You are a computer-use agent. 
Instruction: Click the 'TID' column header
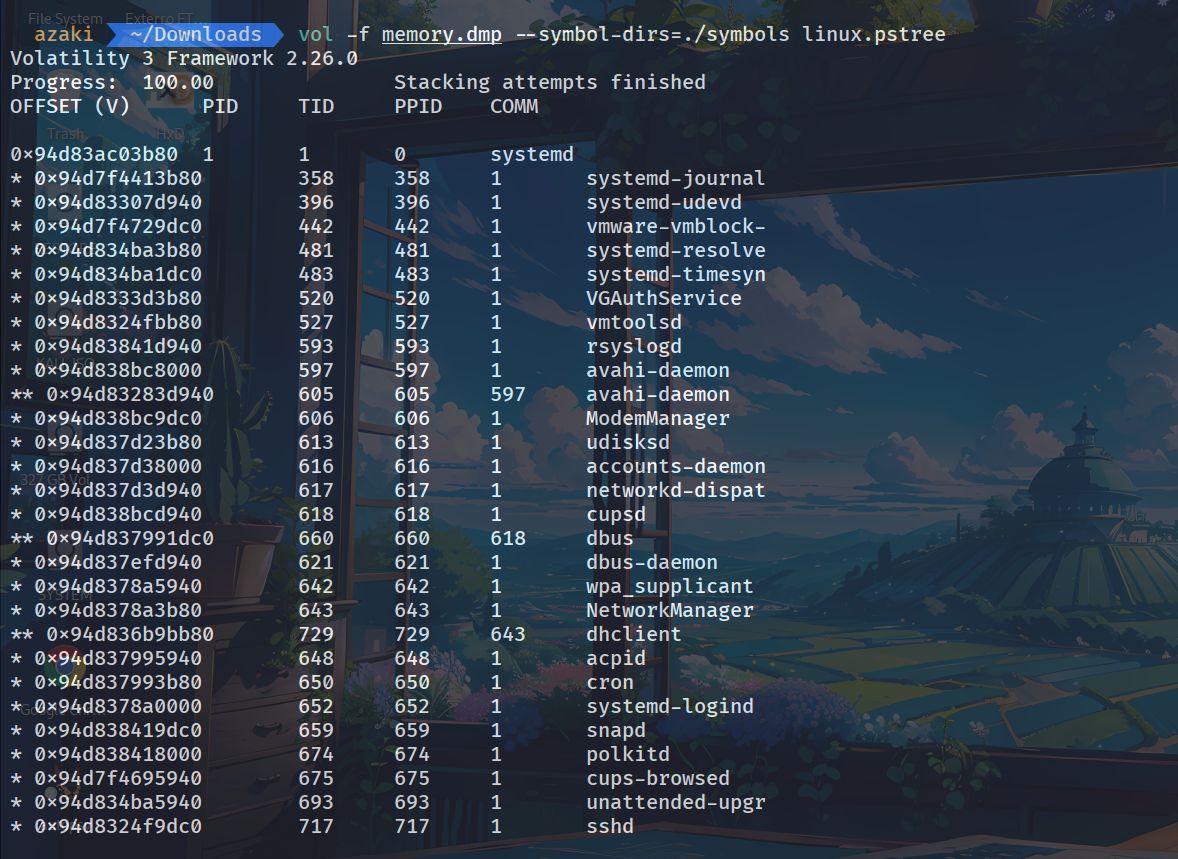click(x=316, y=107)
